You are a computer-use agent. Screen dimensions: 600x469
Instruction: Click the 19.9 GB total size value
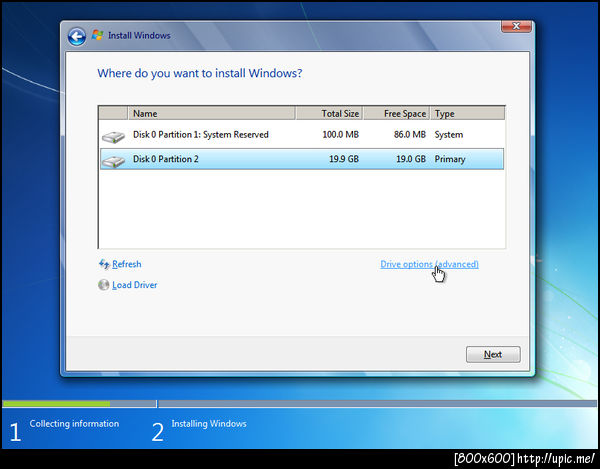344,159
